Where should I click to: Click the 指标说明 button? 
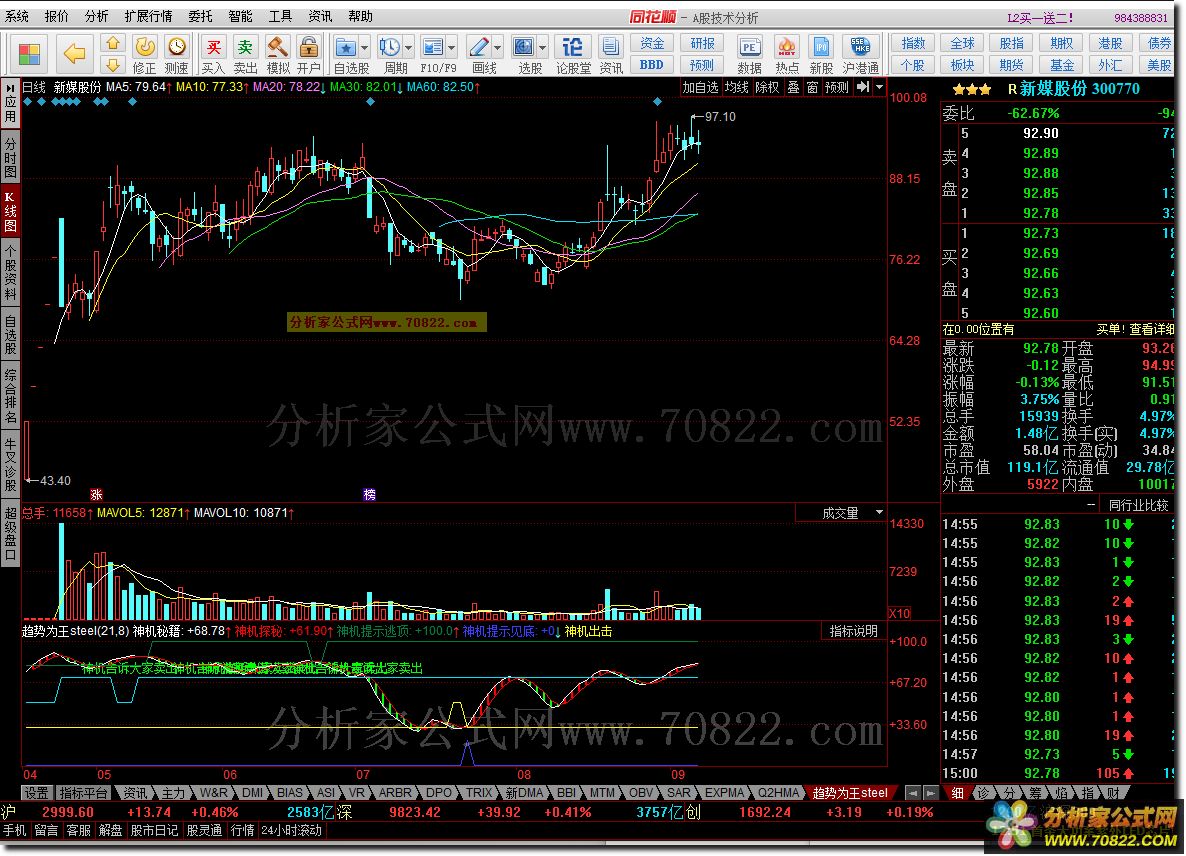click(853, 631)
